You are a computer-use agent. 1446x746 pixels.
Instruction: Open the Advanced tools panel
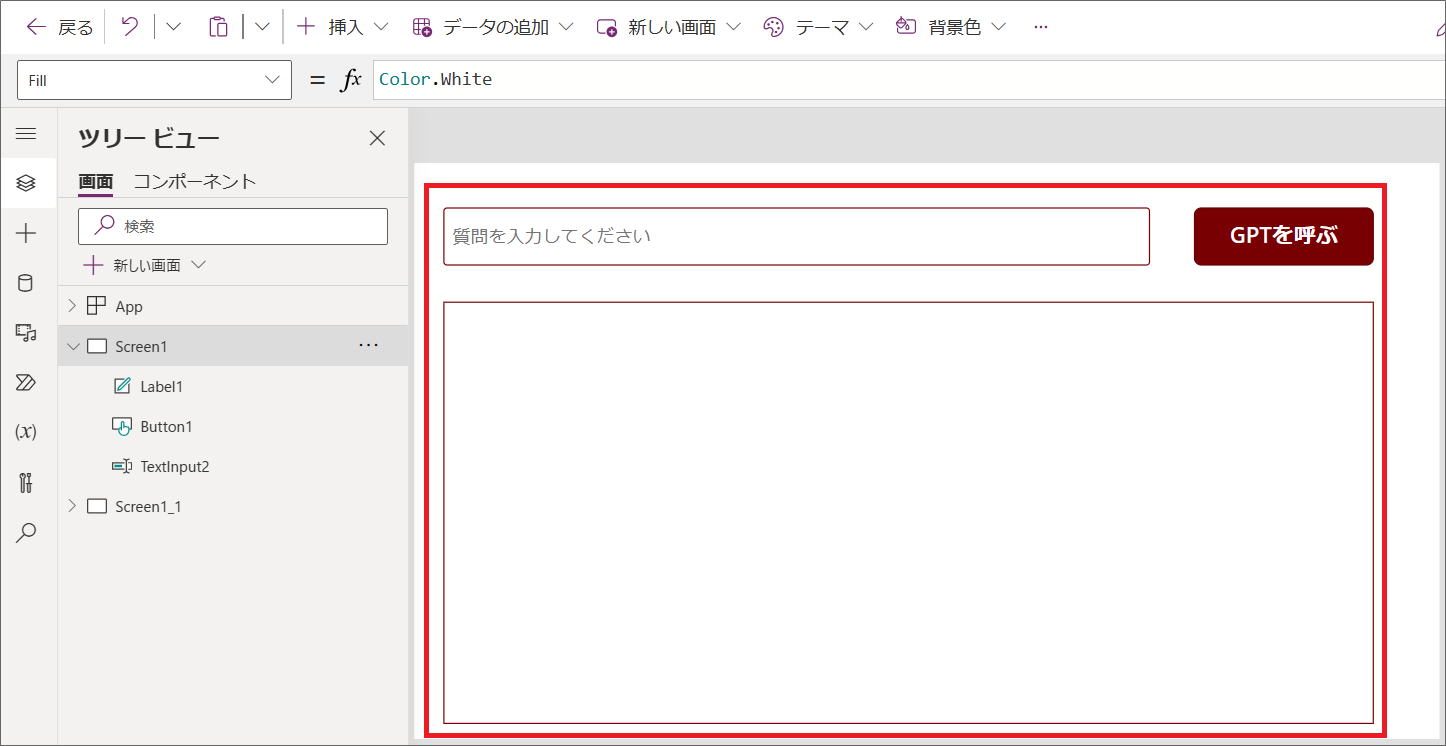click(28, 482)
